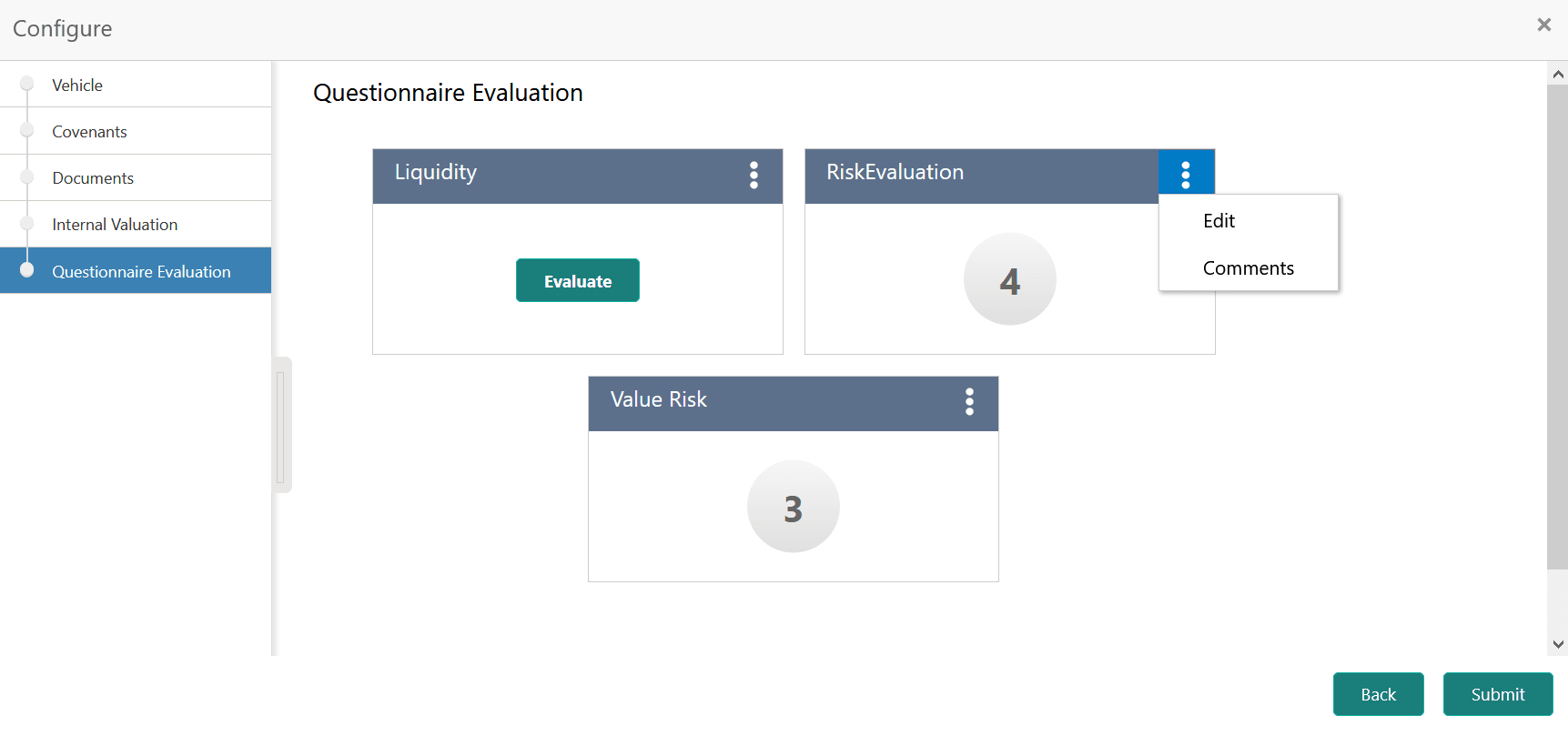Click the Documents step indicator dot

[25, 176]
